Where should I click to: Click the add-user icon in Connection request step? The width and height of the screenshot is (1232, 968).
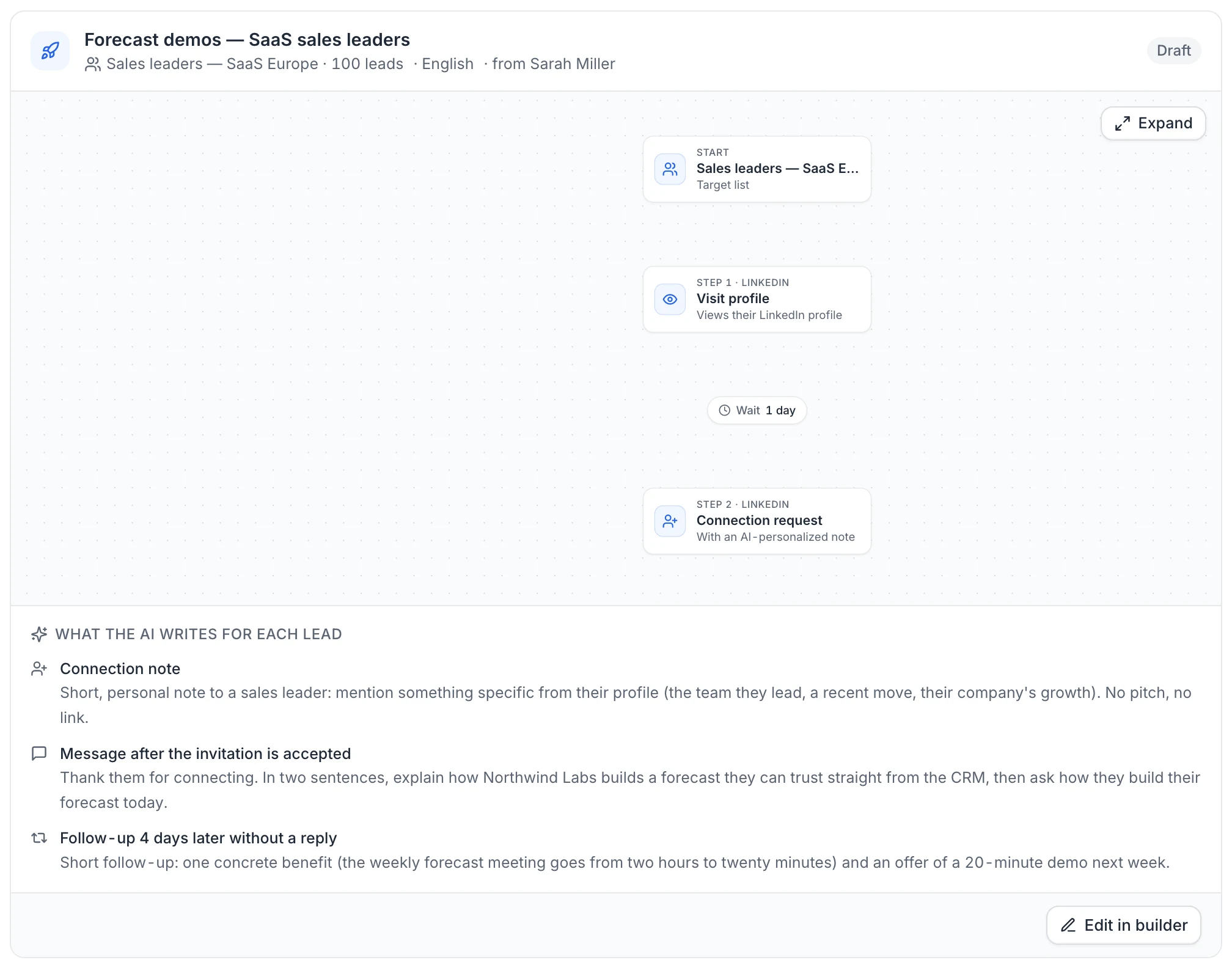click(x=670, y=521)
